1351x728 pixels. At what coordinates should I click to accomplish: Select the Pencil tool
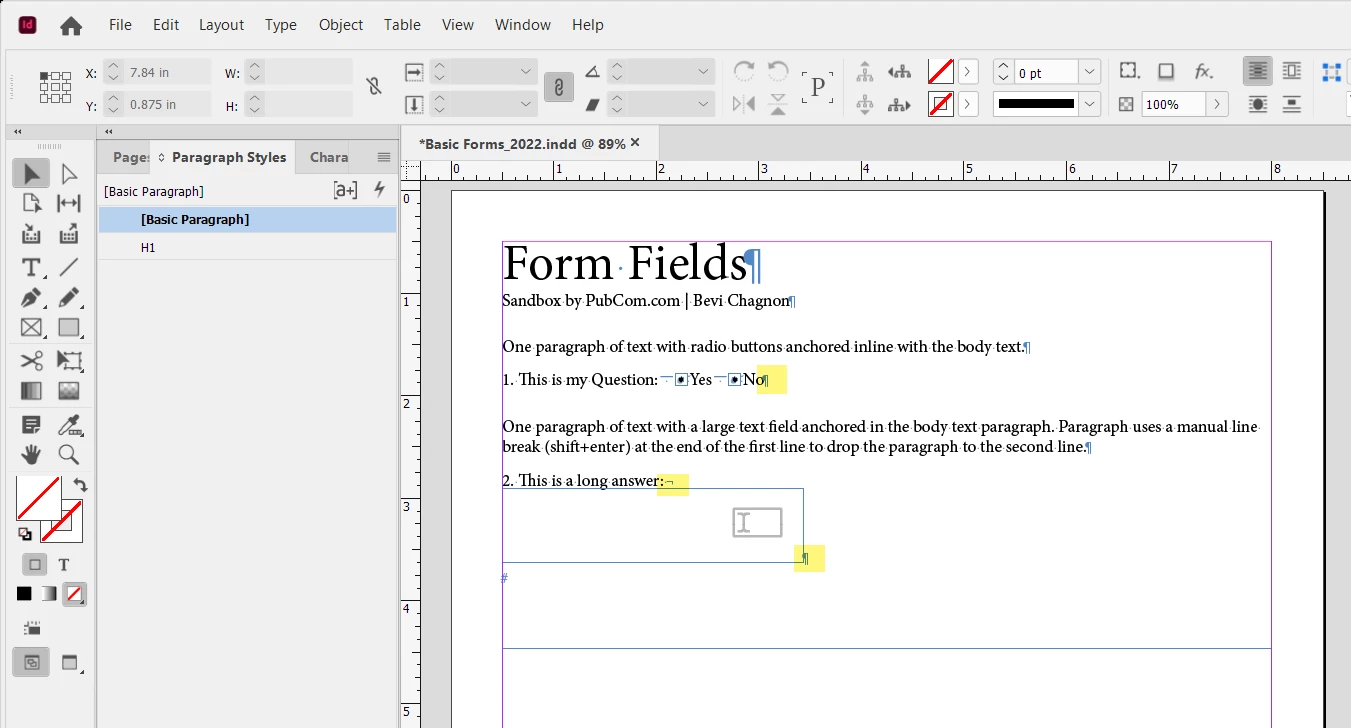tap(68, 298)
